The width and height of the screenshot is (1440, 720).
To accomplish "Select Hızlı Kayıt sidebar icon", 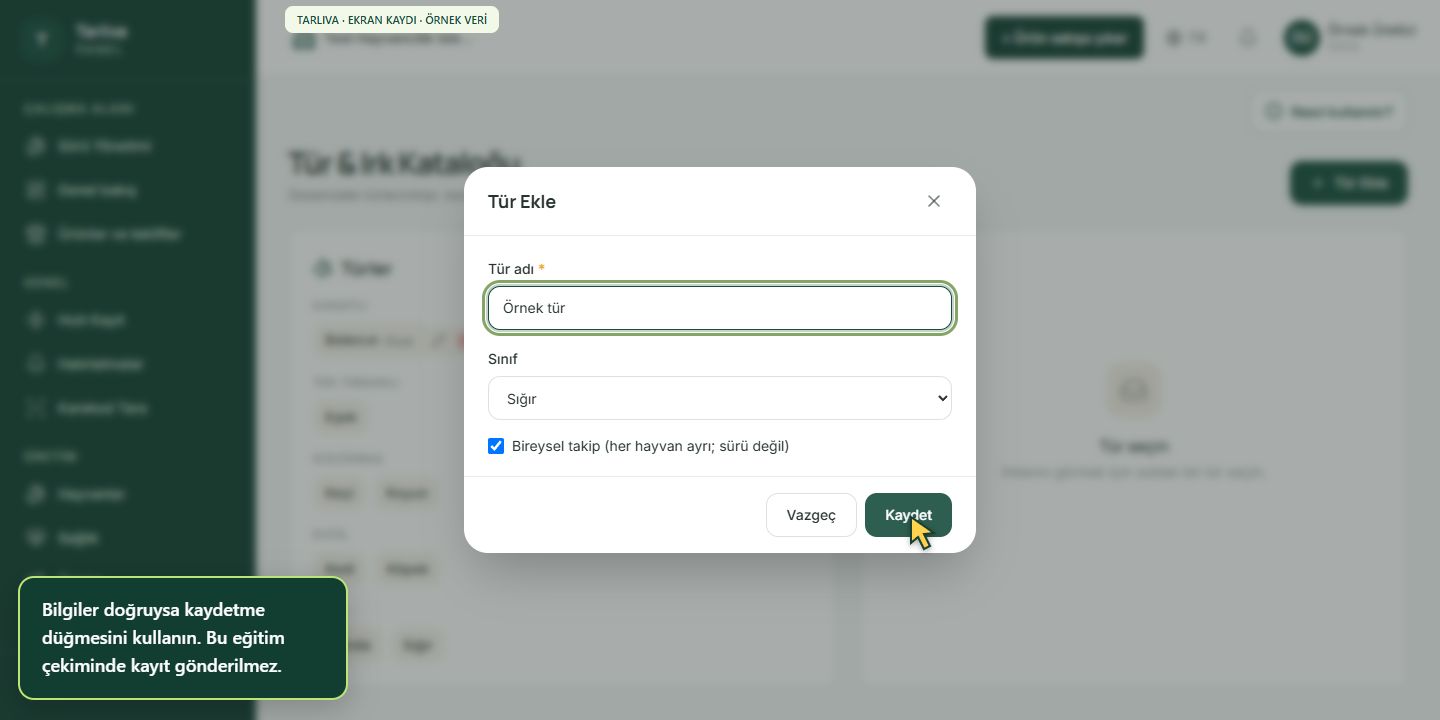I will tap(37, 321).
